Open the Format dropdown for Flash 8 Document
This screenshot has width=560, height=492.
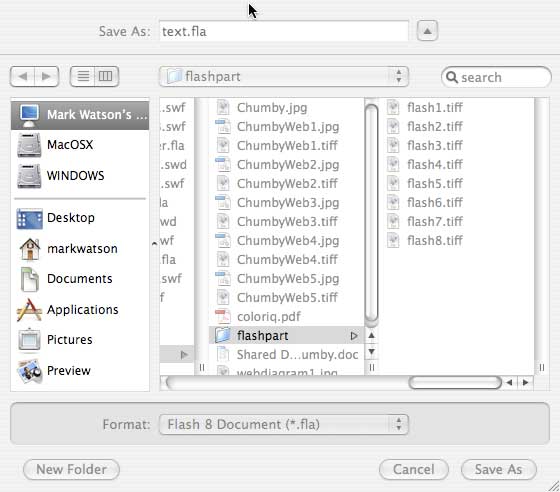[284, 425]
